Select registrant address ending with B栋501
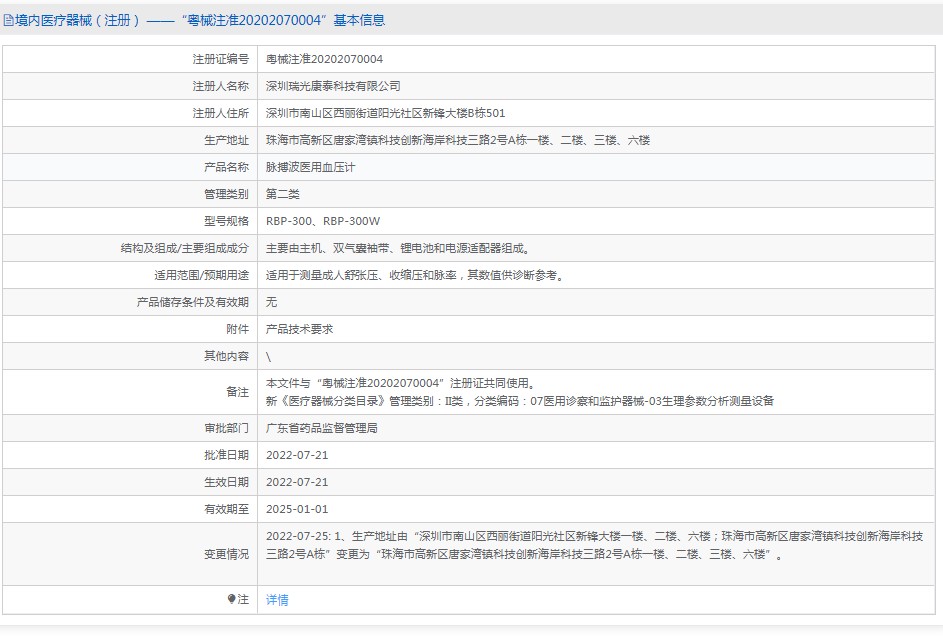Screen dimensions: 943x636 coord(385,113)
